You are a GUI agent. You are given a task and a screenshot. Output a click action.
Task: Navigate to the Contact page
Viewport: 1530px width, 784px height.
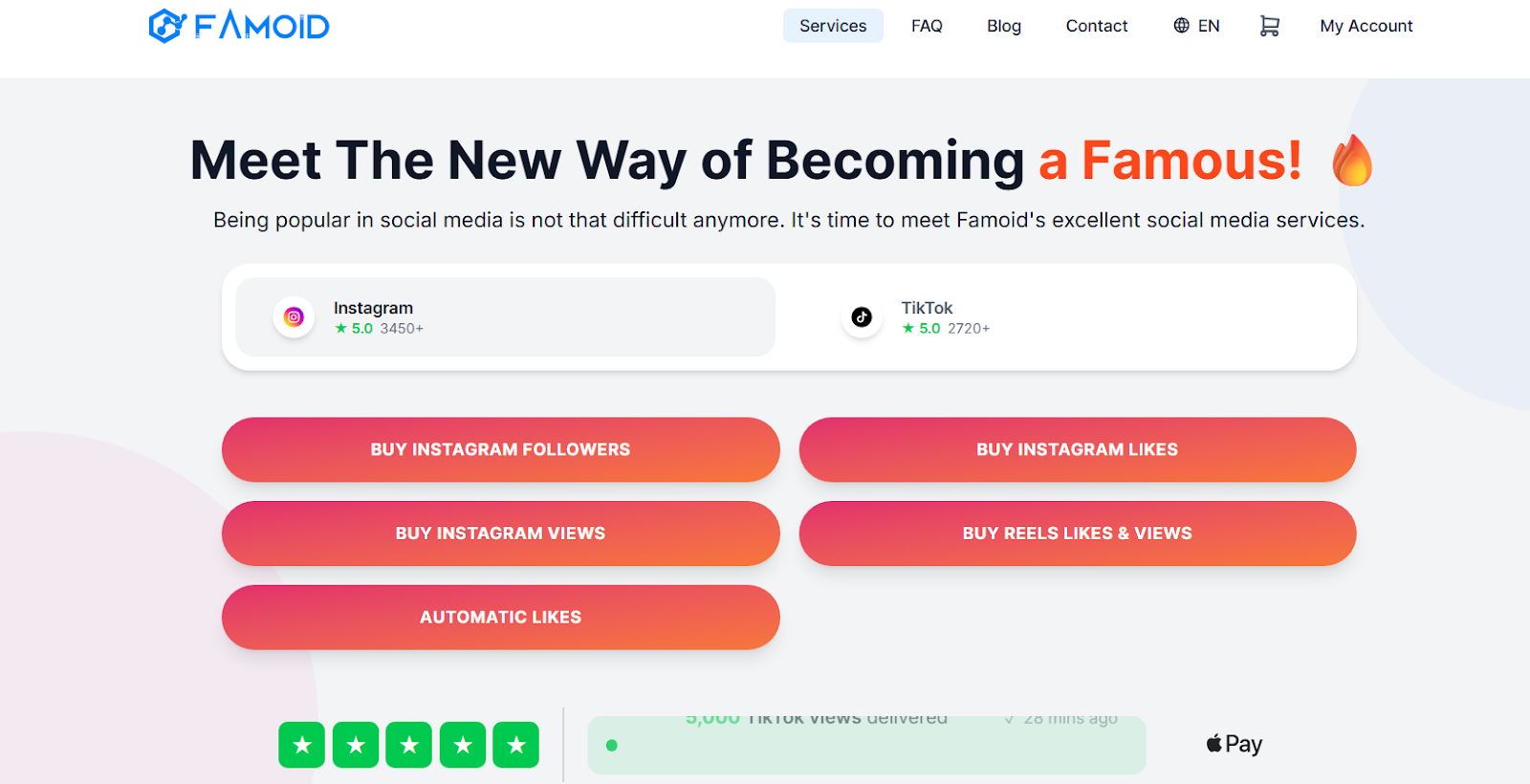1097,26
